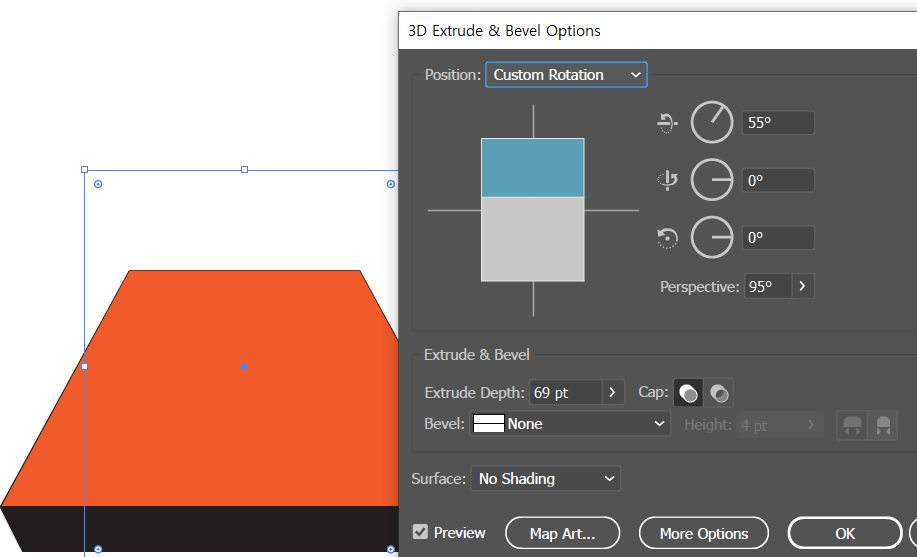The image size is (917, 557).
Task: Click the Z-axis 0° angle field
Action: (778, 238)
